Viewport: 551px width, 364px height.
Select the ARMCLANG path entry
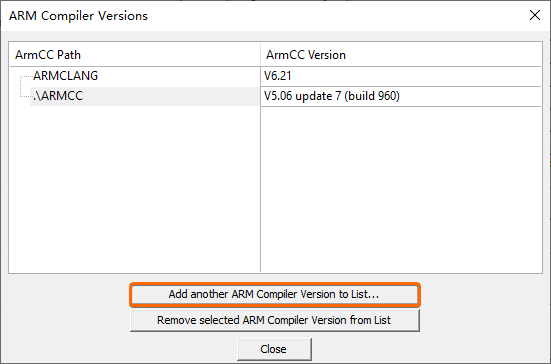[x=65, y=76]
